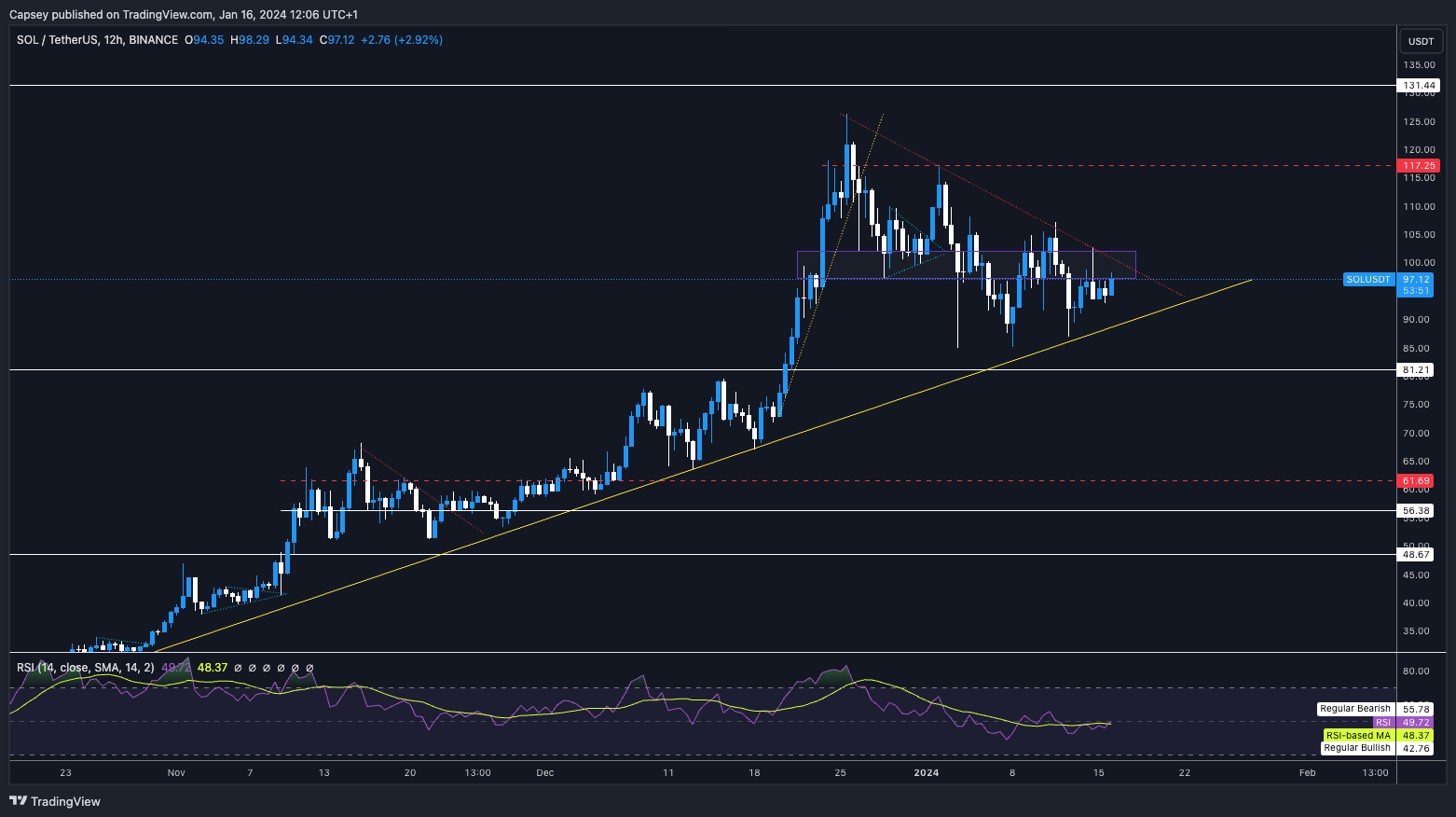The image size is (1456, 817).
Task: Select the open value 'O94.35'
Action: click(204, 40)
